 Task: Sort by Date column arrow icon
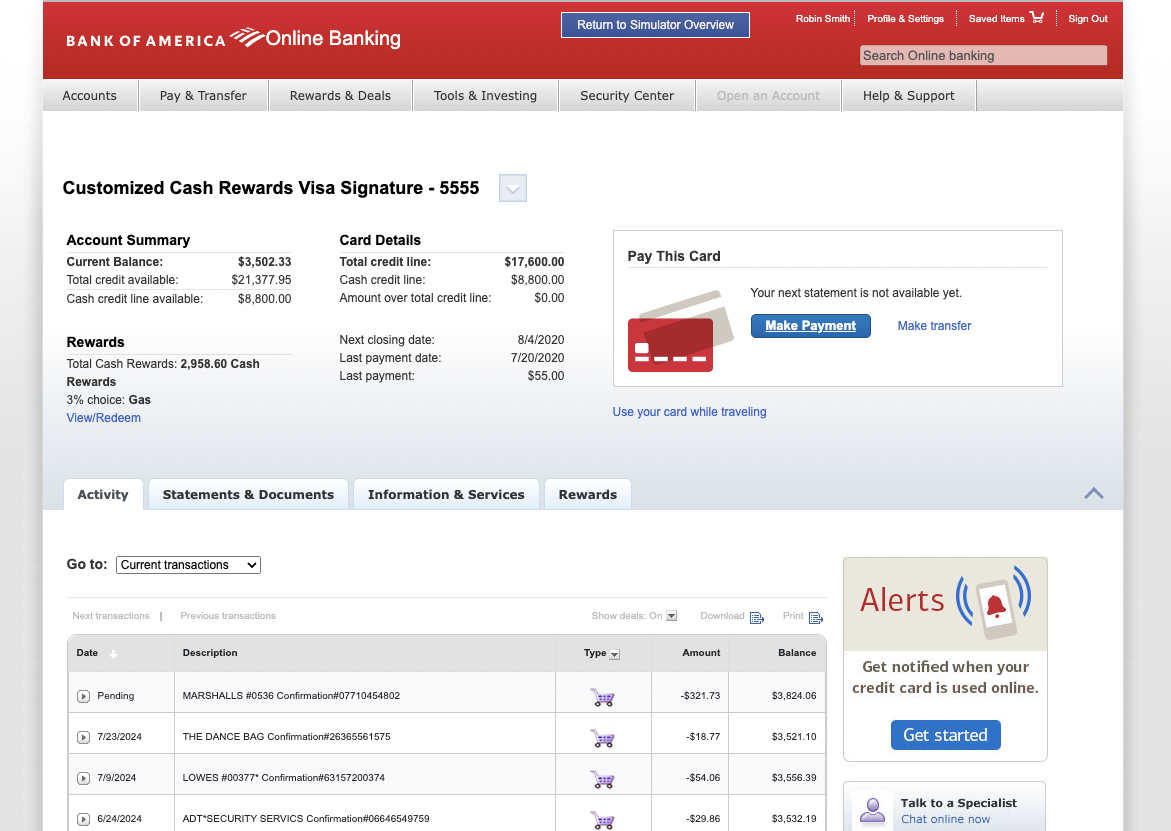114,654
